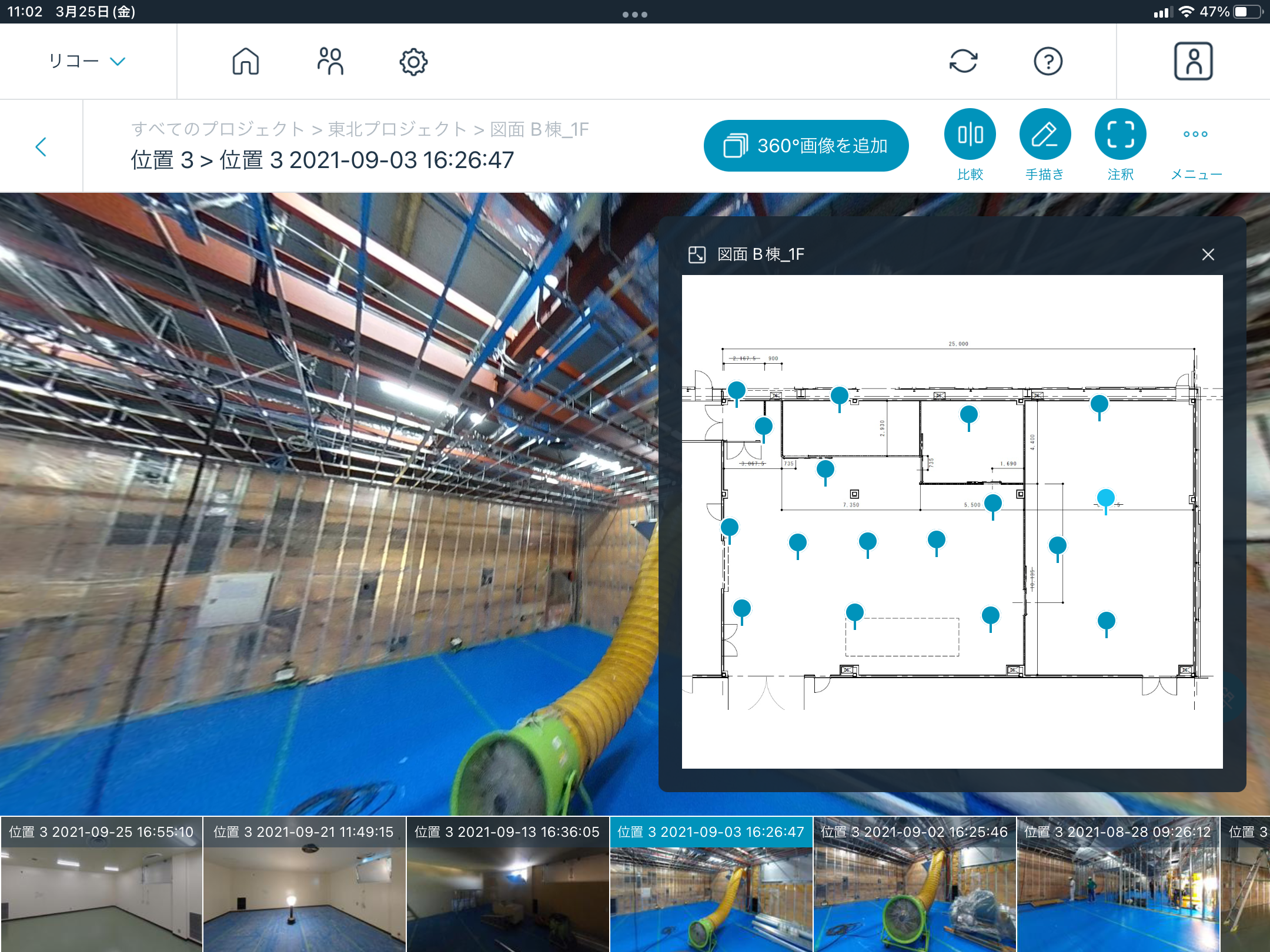Select the 2021-09-25 16:55:10 thumbnail
Image resolution: width=1270 pixels, height=952 pixels.
click(x=101, y=884)
